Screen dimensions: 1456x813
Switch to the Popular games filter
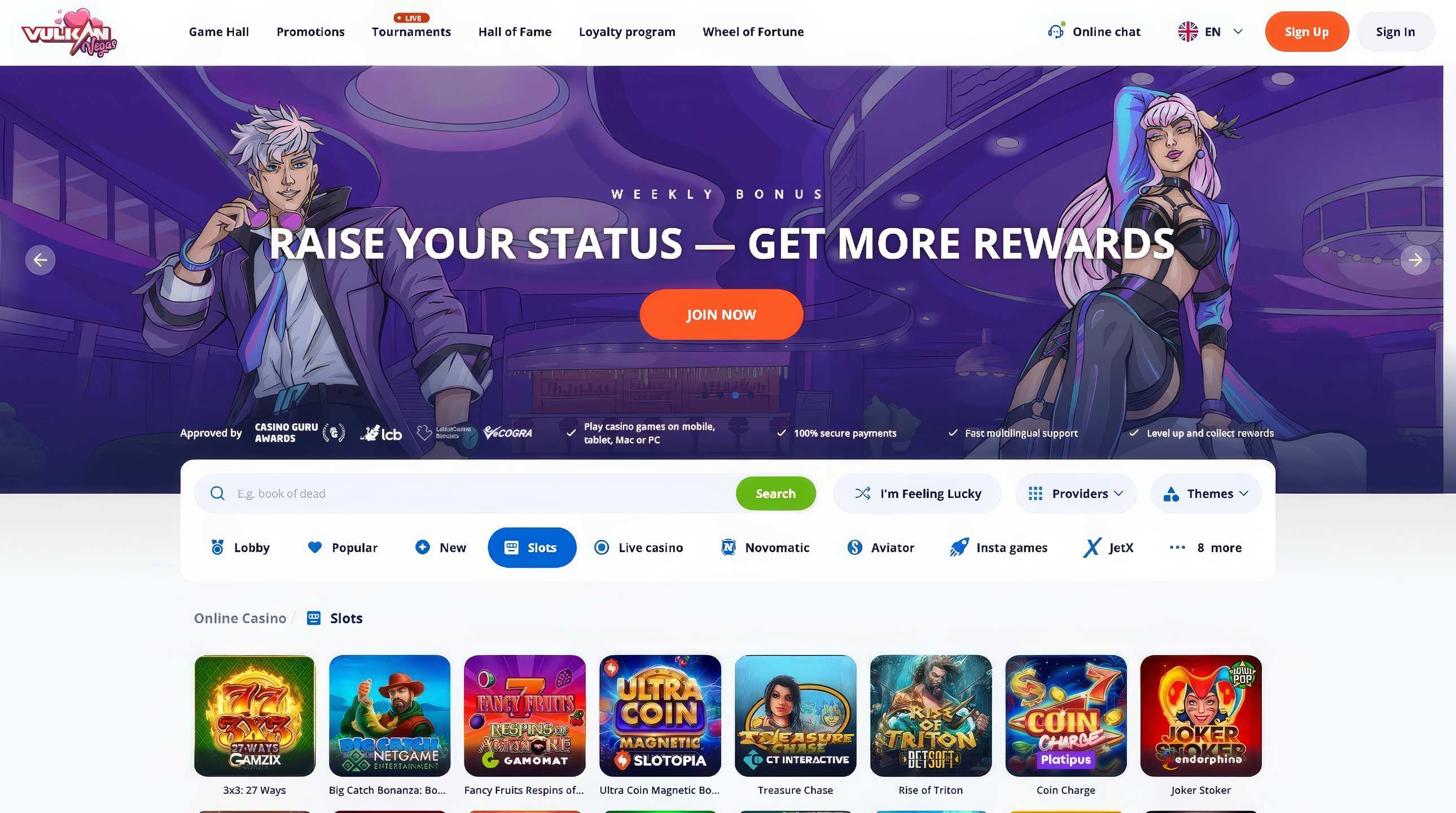343,547
